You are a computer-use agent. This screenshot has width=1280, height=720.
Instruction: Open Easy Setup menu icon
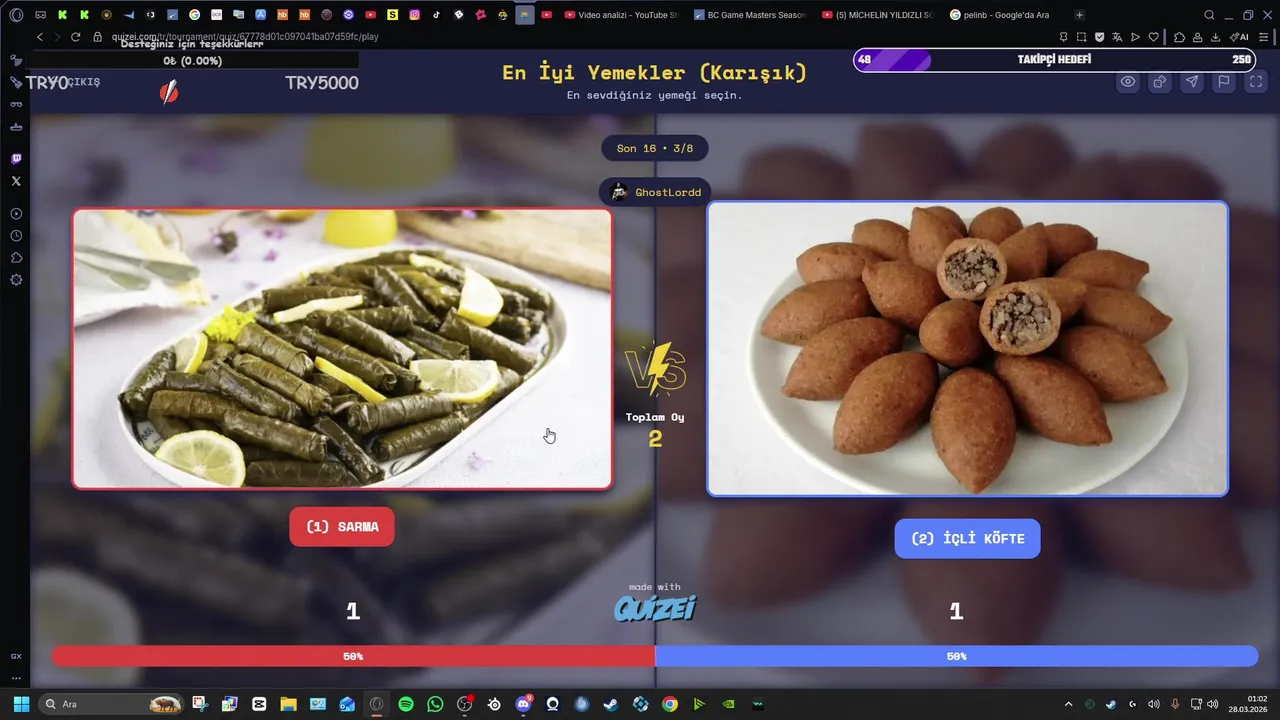click(x=1263, y=37)
